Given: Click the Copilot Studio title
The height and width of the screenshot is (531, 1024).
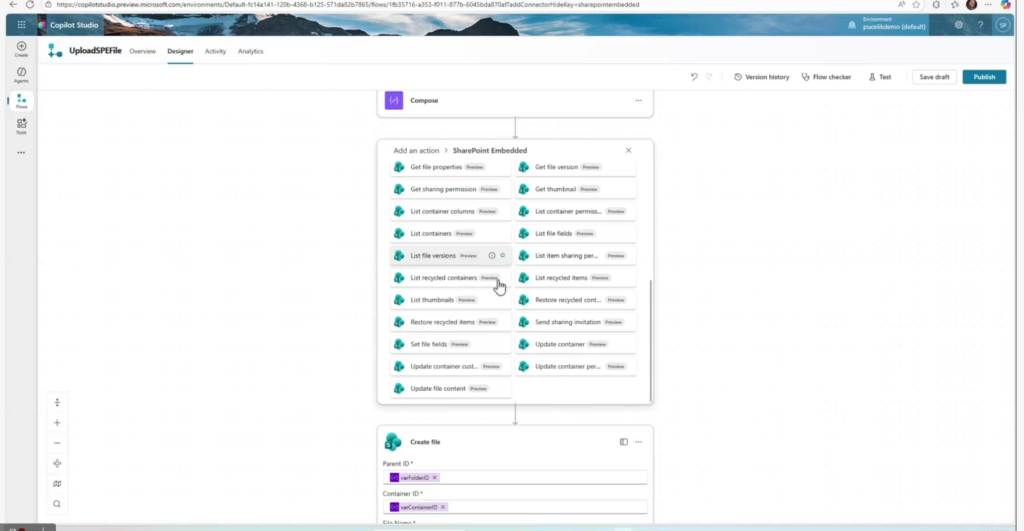Looking at the screenshot, I should (74, 25).
